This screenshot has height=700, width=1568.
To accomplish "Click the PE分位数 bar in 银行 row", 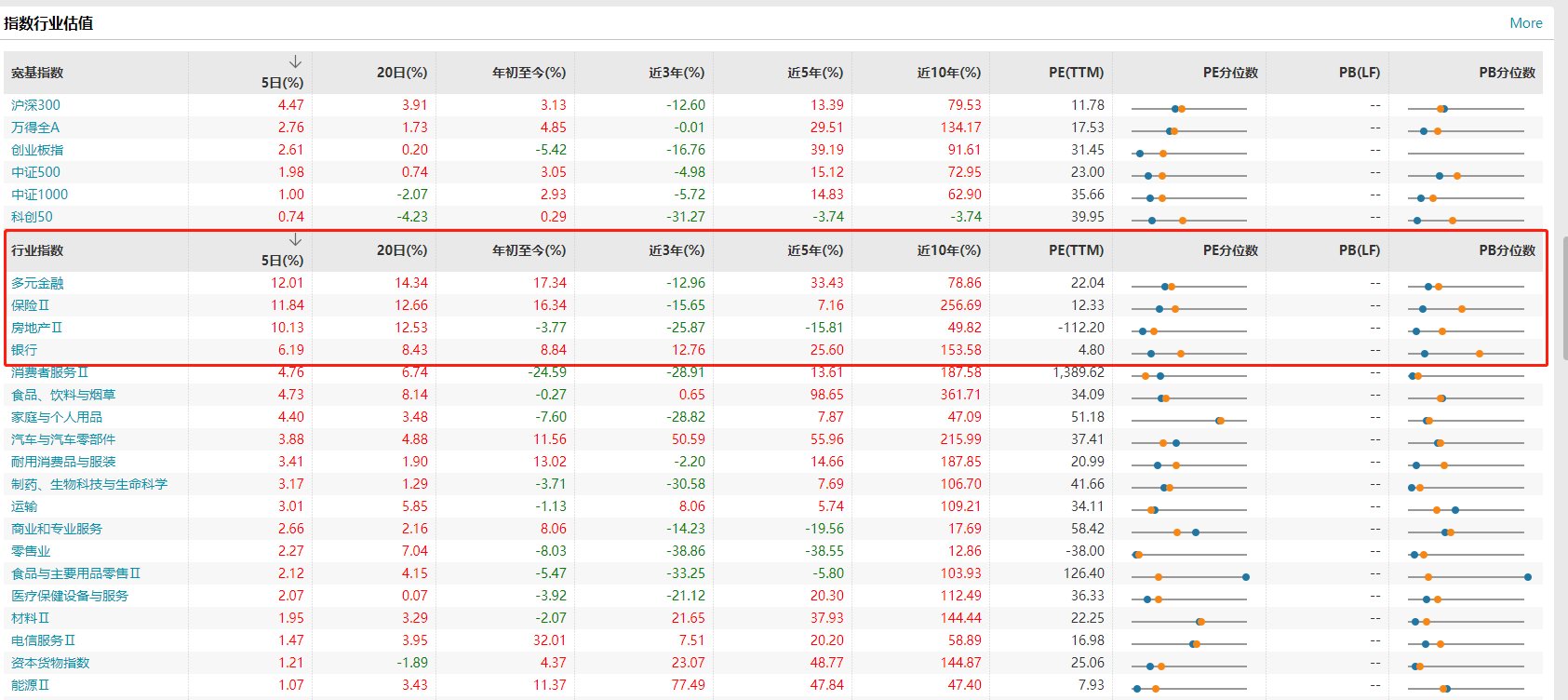I will (1189, 354).
